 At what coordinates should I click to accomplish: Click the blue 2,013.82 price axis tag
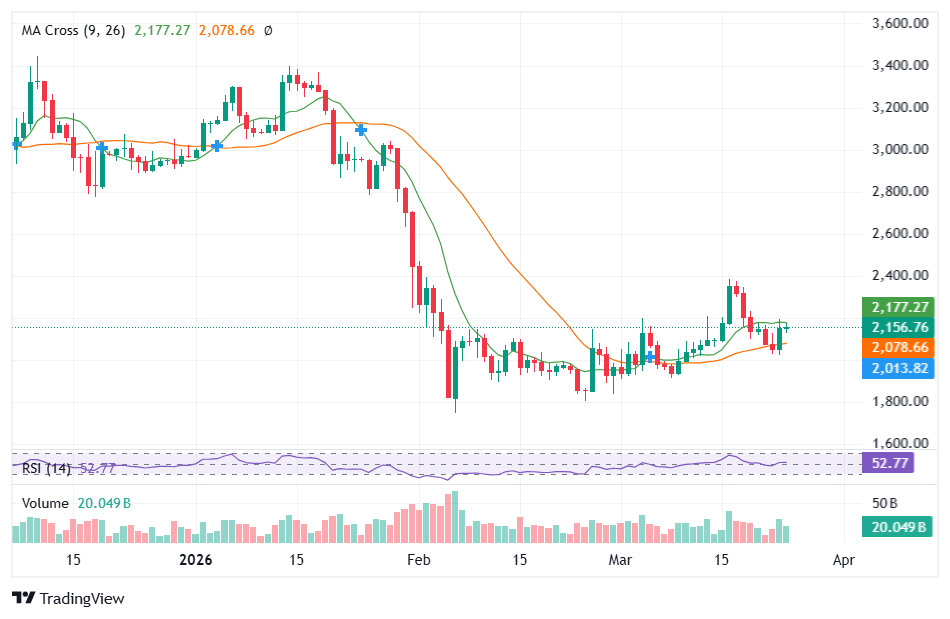pyautogui.click(x=899, y=368)
